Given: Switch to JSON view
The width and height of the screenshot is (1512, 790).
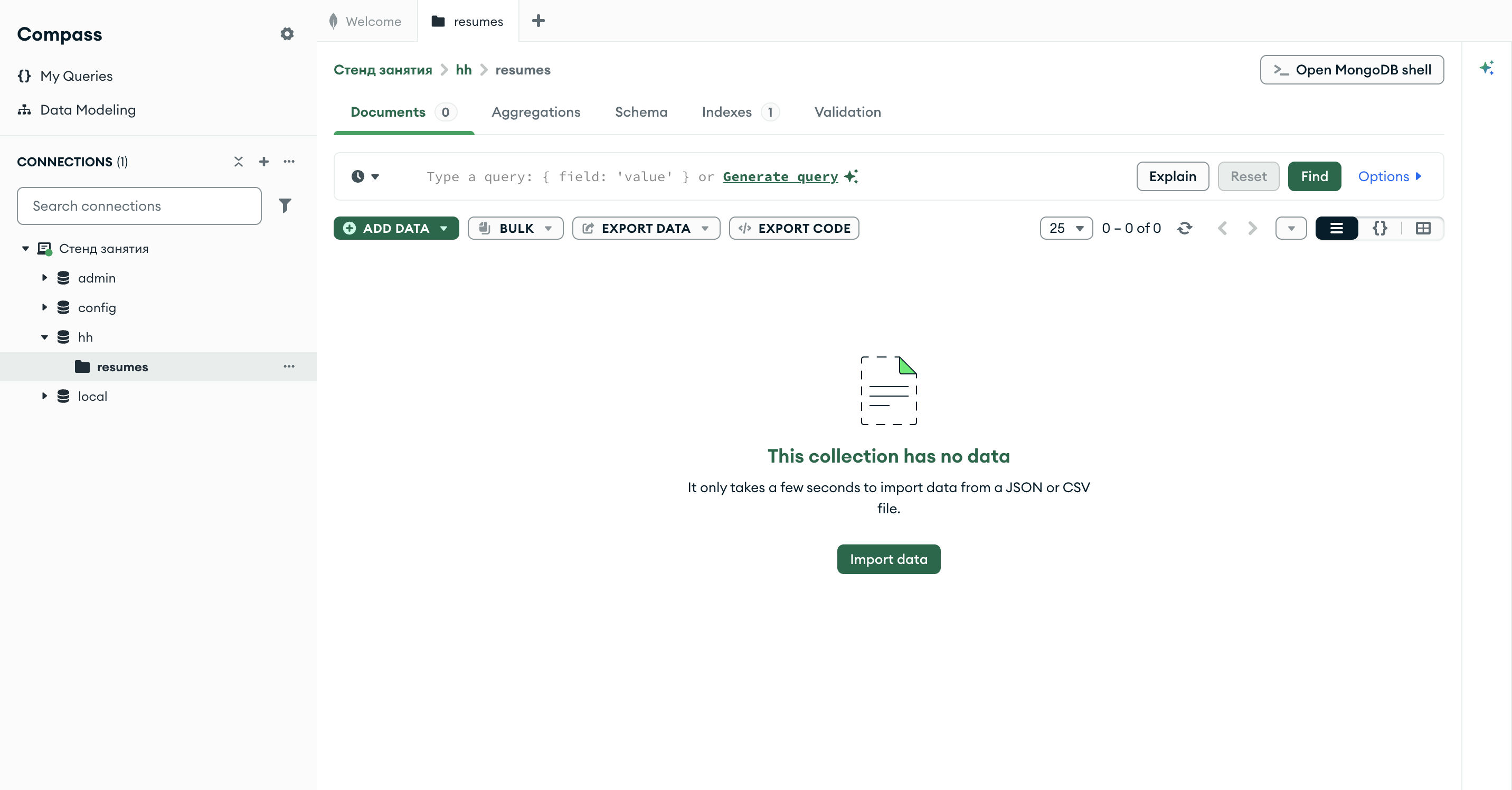Looking at the screenshot, I should pyautogui.click(x=1380, y=228).
